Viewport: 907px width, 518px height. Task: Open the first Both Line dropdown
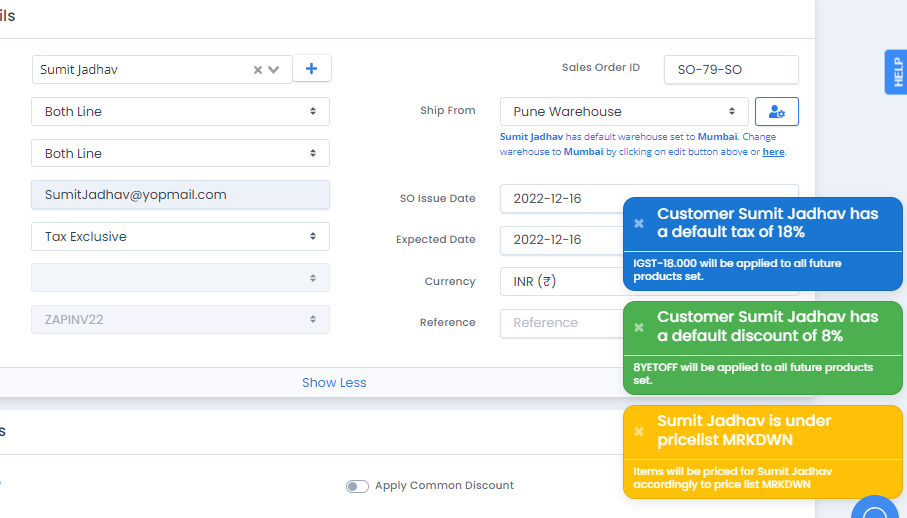[180, 112]
